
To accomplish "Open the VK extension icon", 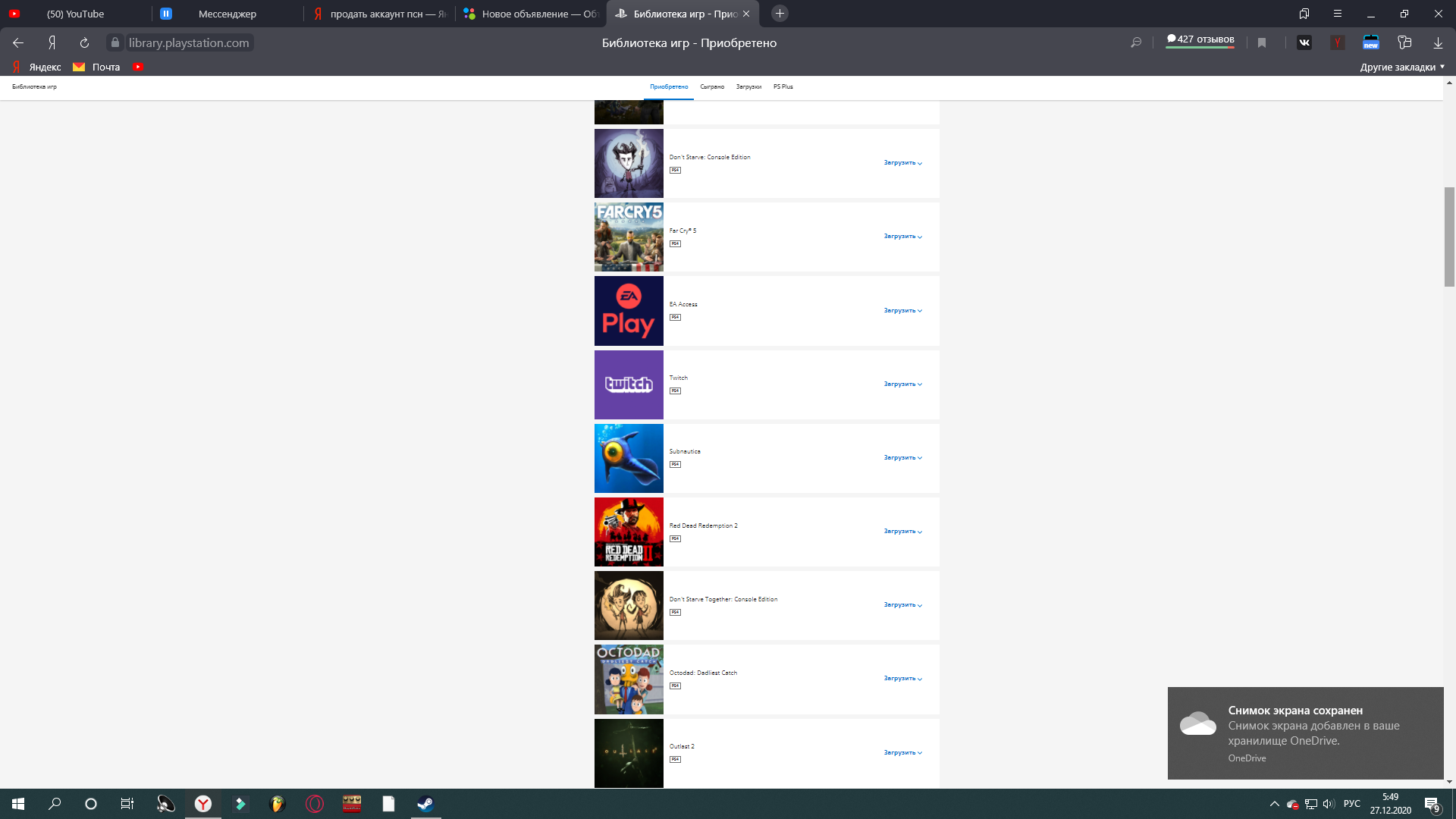I will 1304,43.
